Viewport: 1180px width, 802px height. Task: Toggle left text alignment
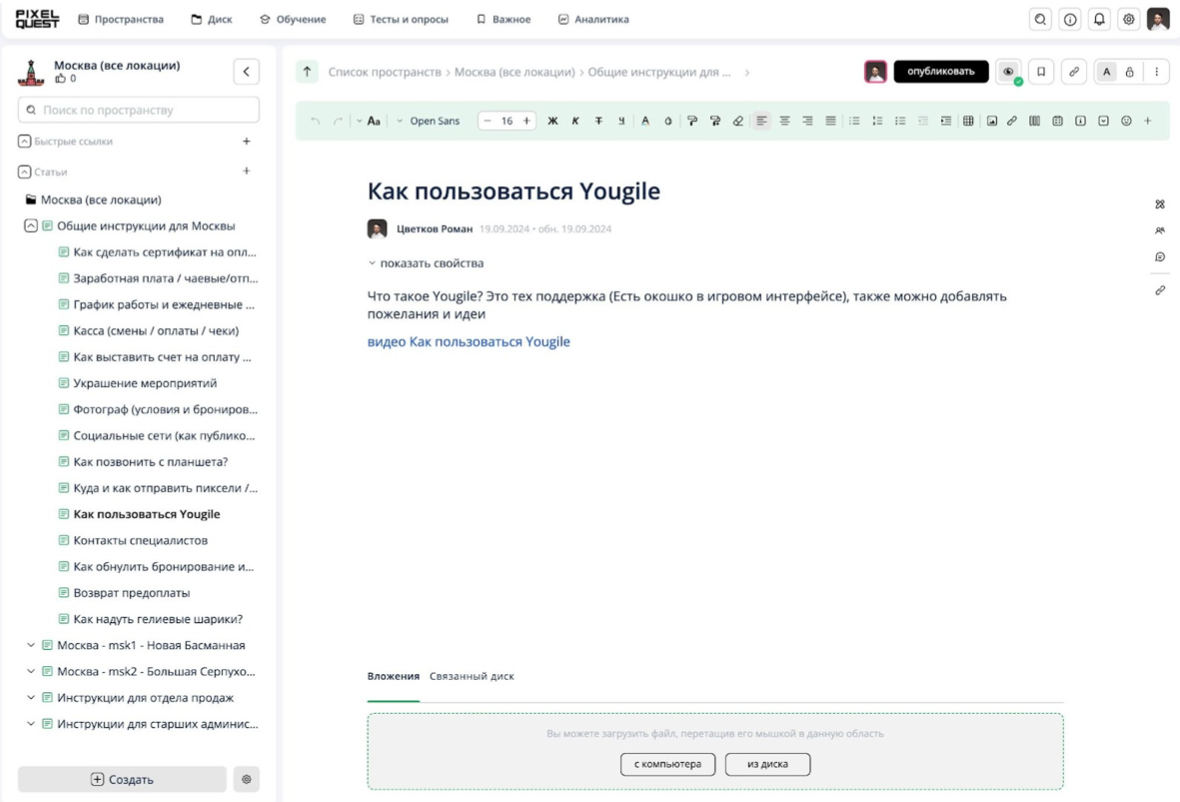click(762, 120)
